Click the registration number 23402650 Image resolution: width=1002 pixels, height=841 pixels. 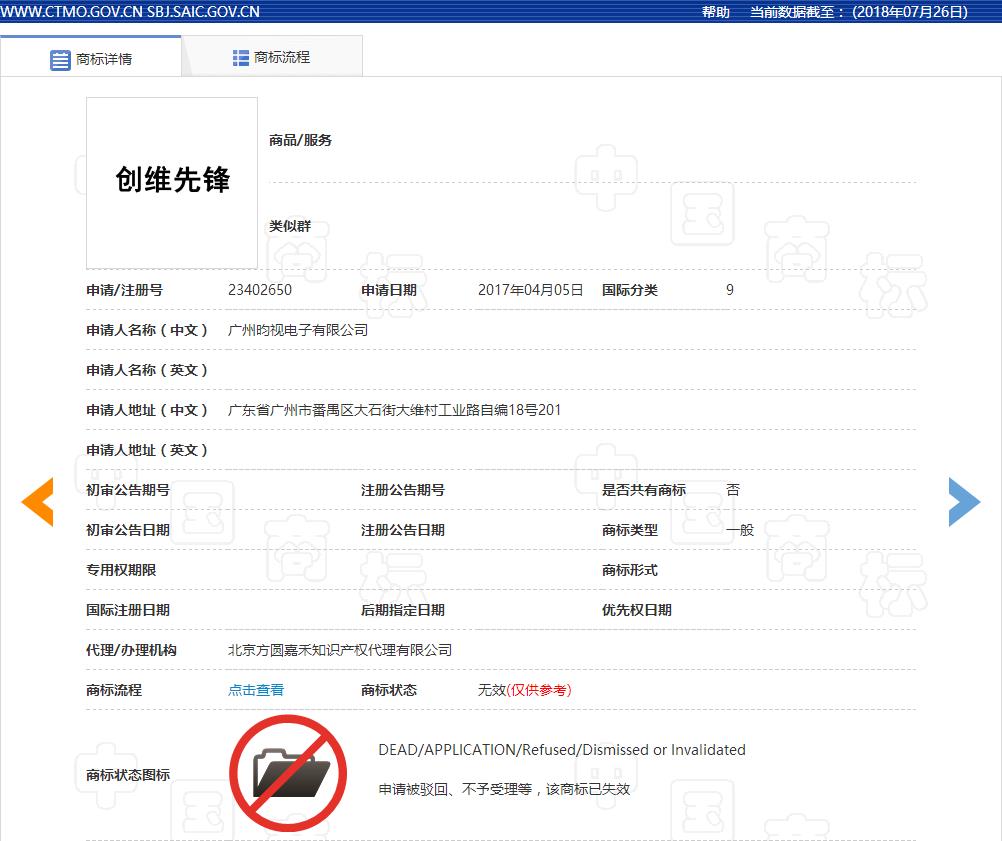[260, 290]
